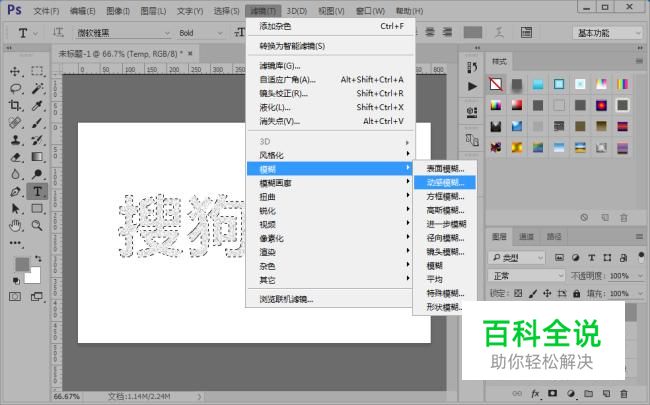Click the foreground color swatch

pos(22,264)
